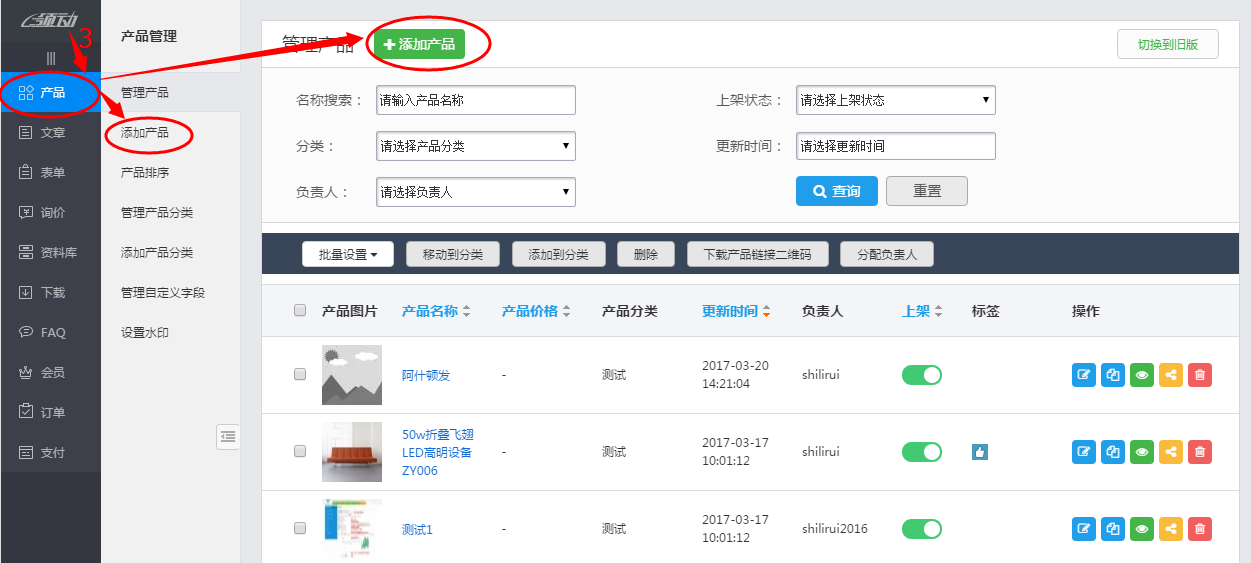Collapse the submenu using the sidebar collapse icon
Image resolution: width=1251 pixels, height=563 pixels.
click(x=228, y=436)
